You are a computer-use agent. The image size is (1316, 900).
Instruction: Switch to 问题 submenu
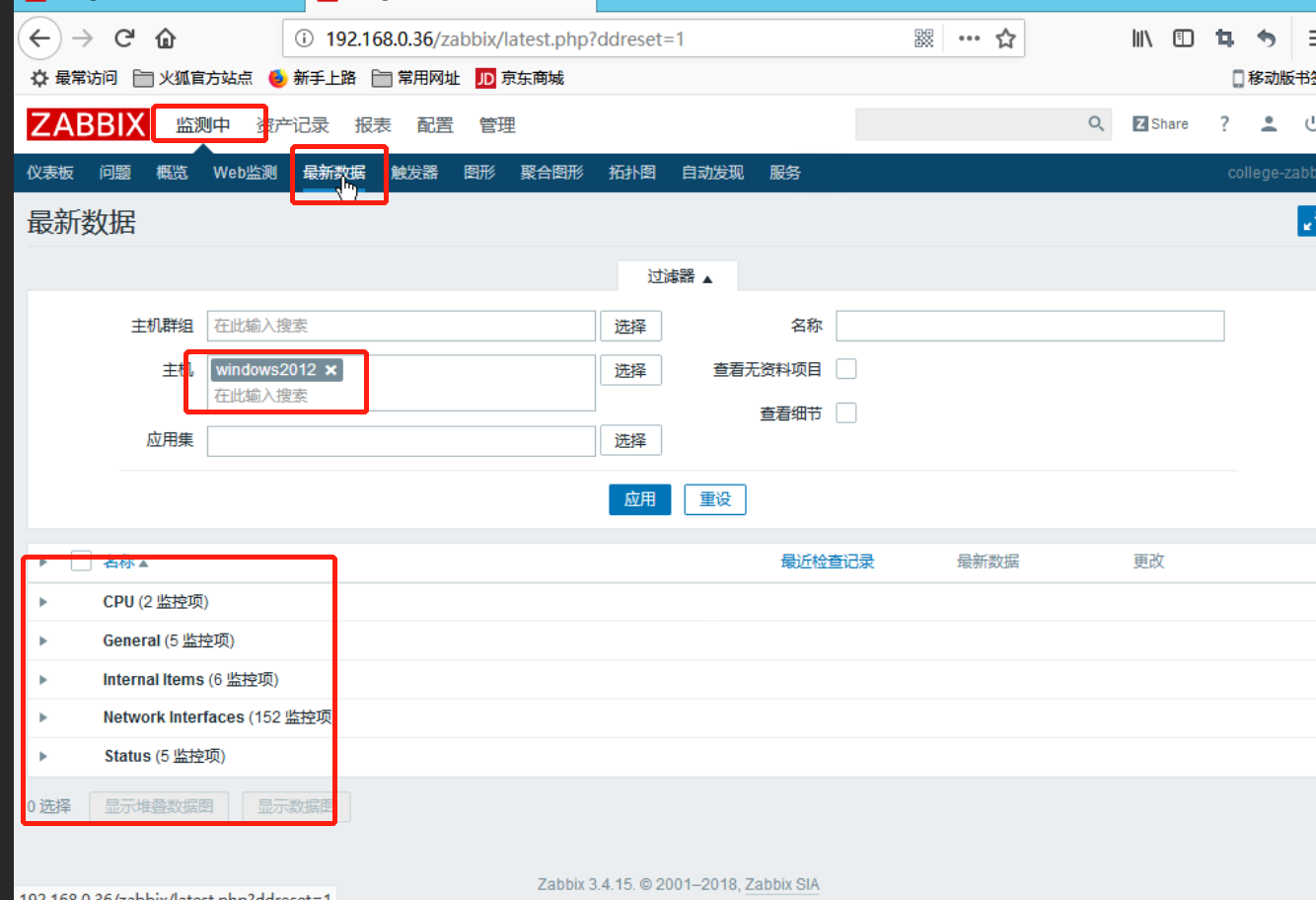[x=115, y=173]
